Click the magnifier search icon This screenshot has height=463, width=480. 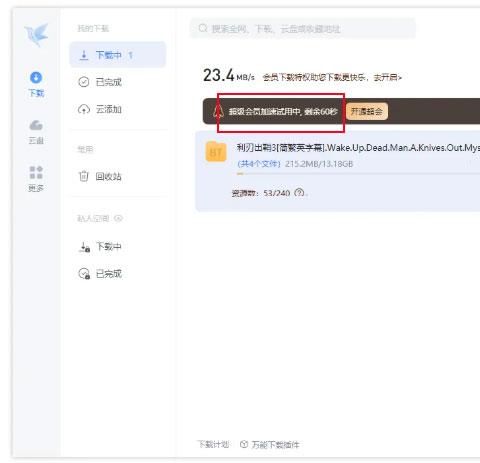(x=203, y=28)
